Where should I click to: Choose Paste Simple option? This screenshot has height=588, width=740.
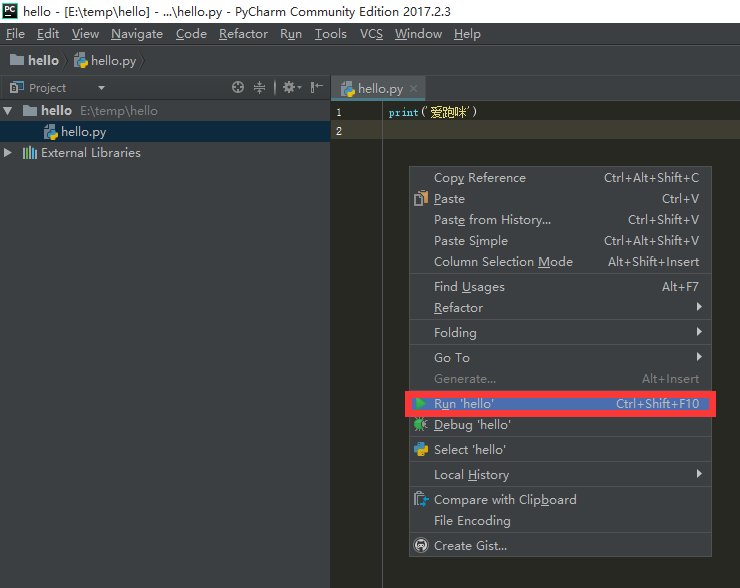point(561,241)
